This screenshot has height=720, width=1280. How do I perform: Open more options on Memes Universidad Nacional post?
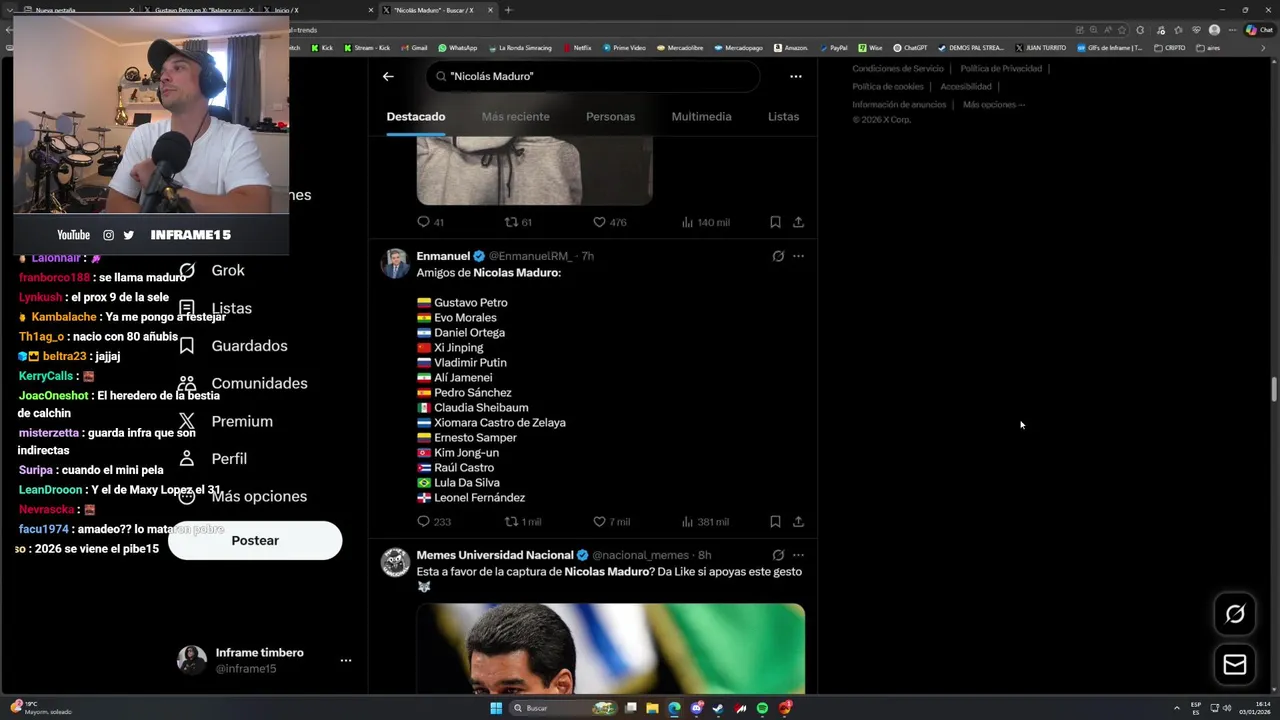798,555
